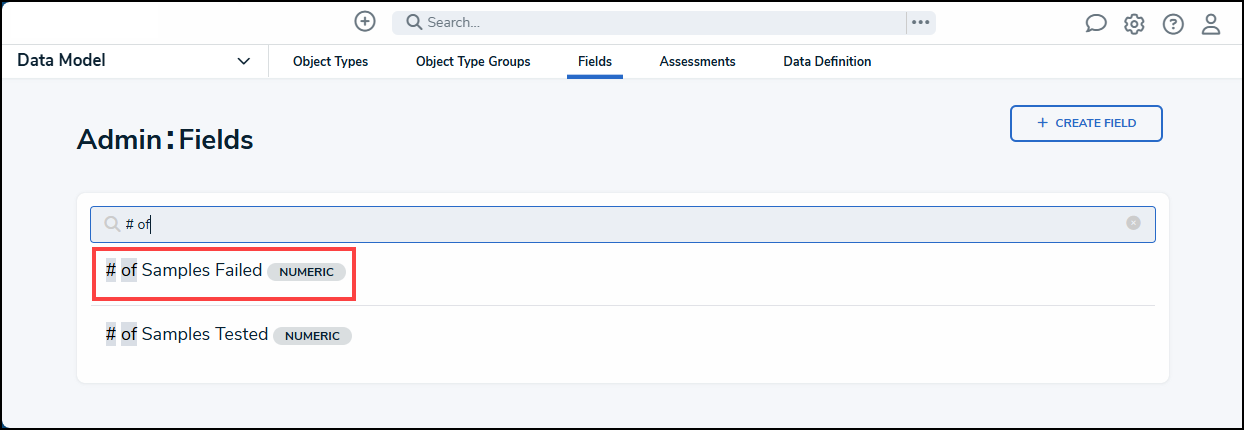Focus the top global Search field
This screenshot has height=430, width=1244.
coord(660,22)
